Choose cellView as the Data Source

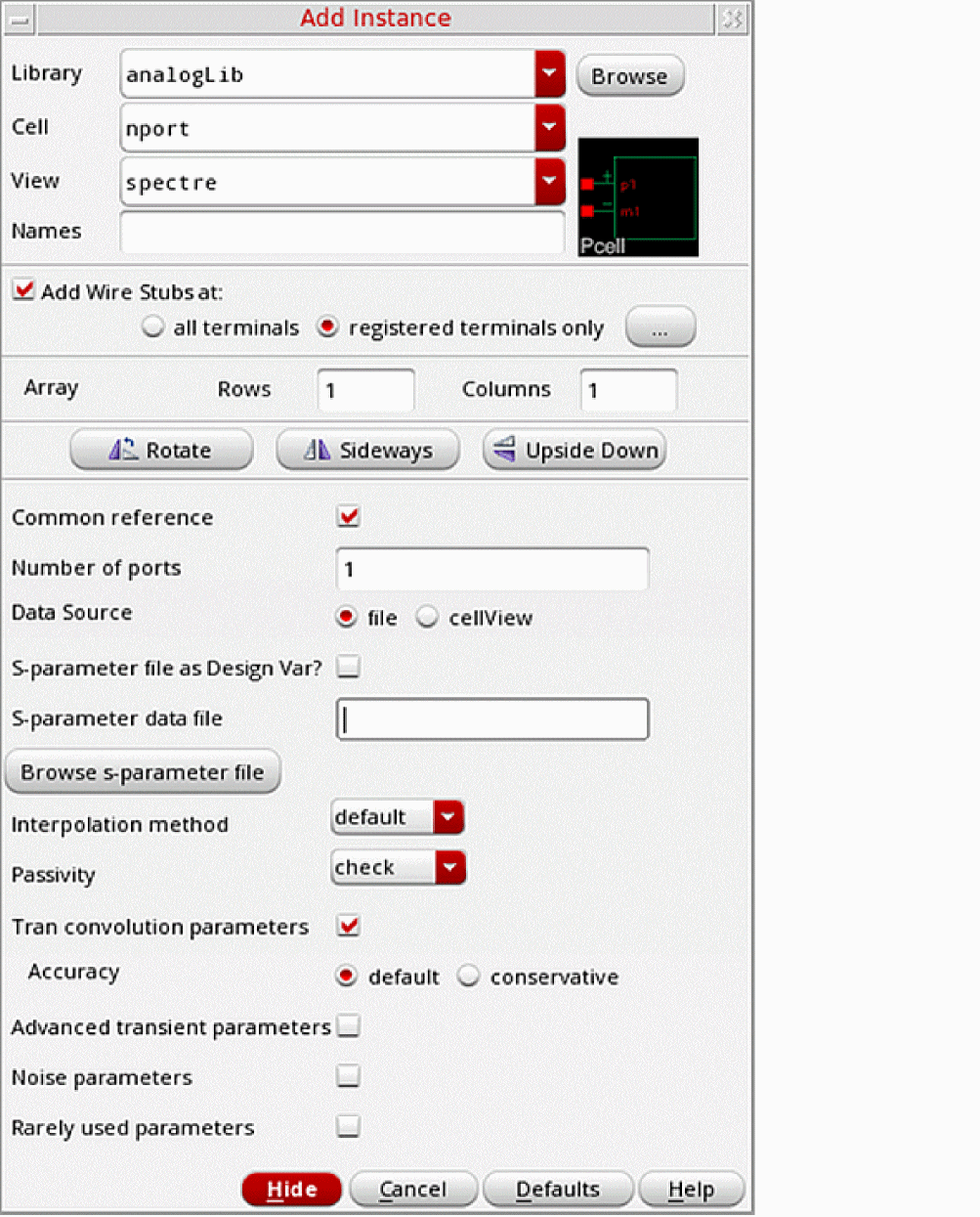428,617
